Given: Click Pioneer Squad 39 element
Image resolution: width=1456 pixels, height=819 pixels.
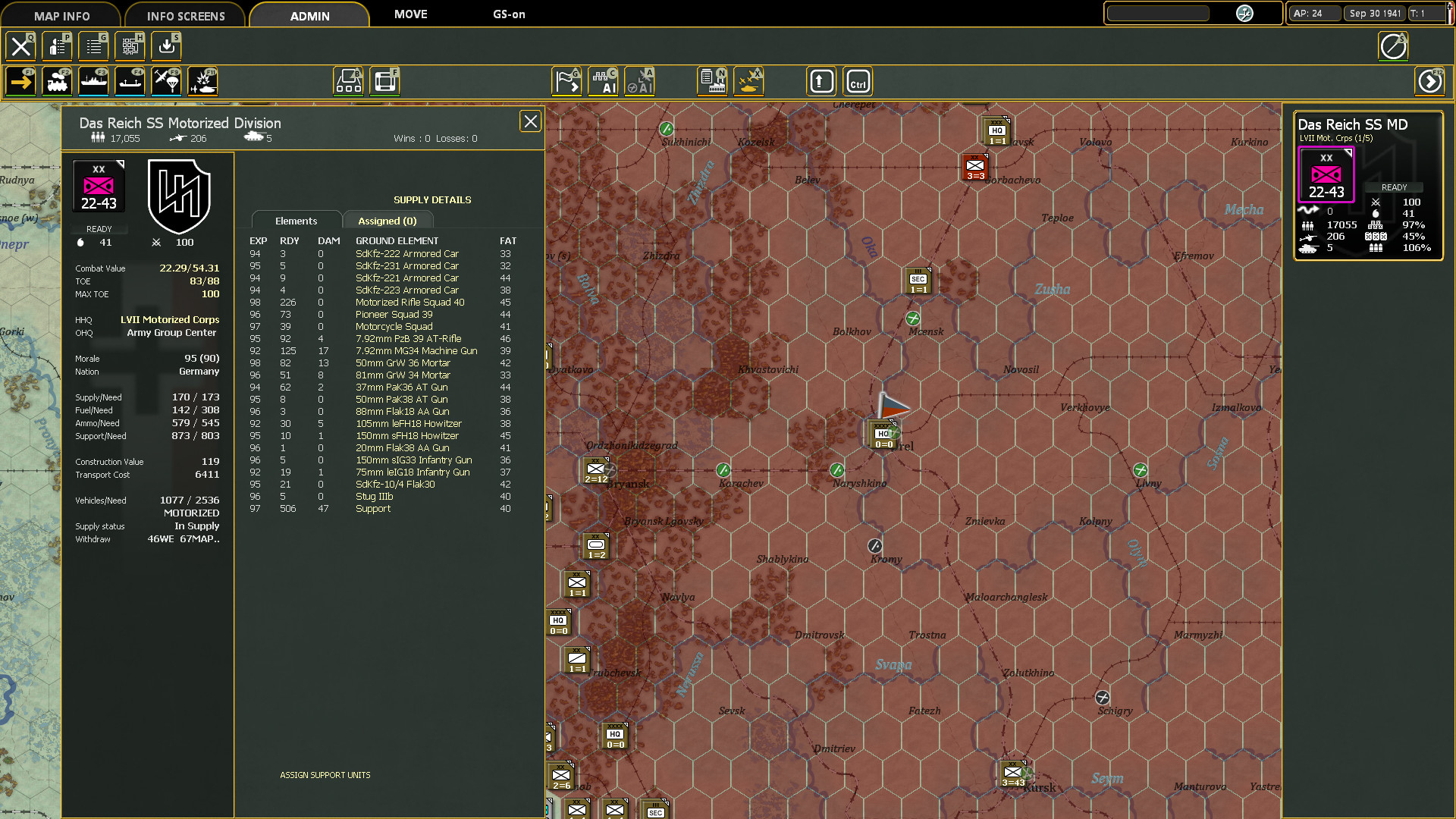Looking at the screenshot, I should pos(394,315).
